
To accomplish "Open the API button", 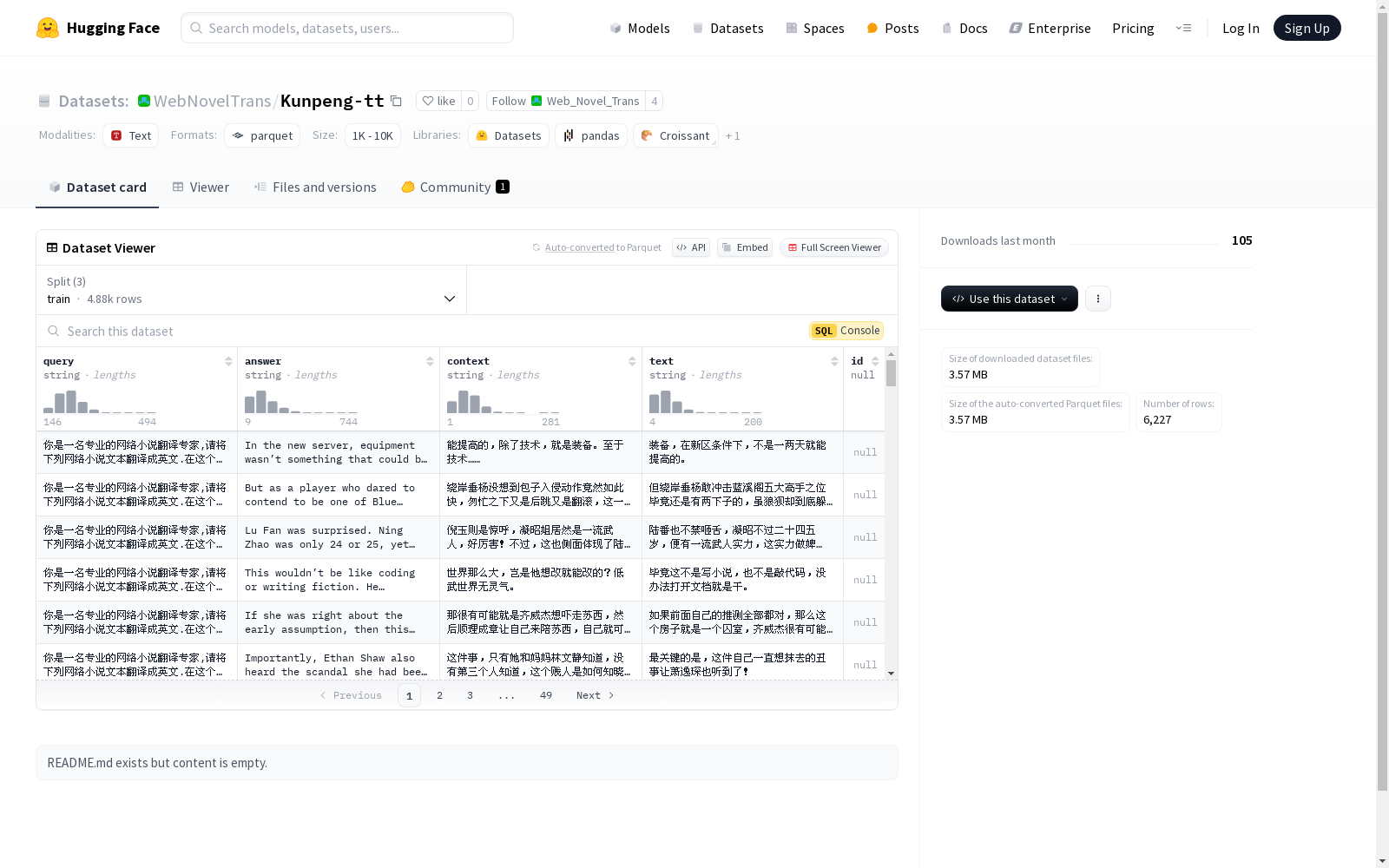I will click(691, 247).
